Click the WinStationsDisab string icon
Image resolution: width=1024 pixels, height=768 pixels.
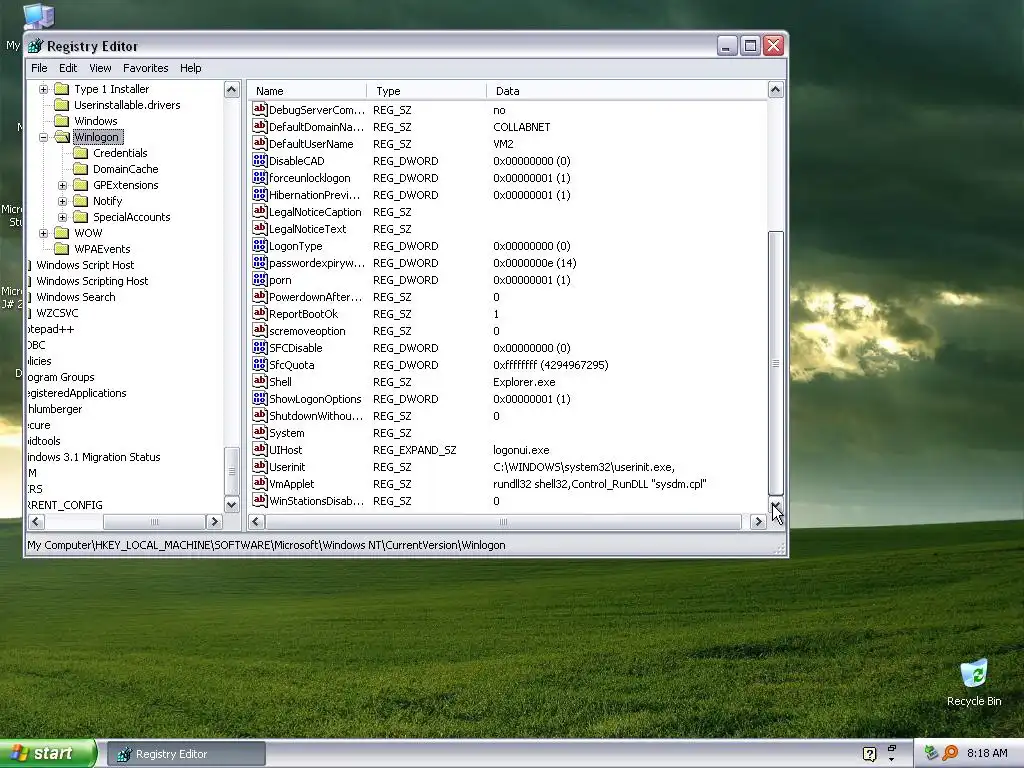click(259, 500)
